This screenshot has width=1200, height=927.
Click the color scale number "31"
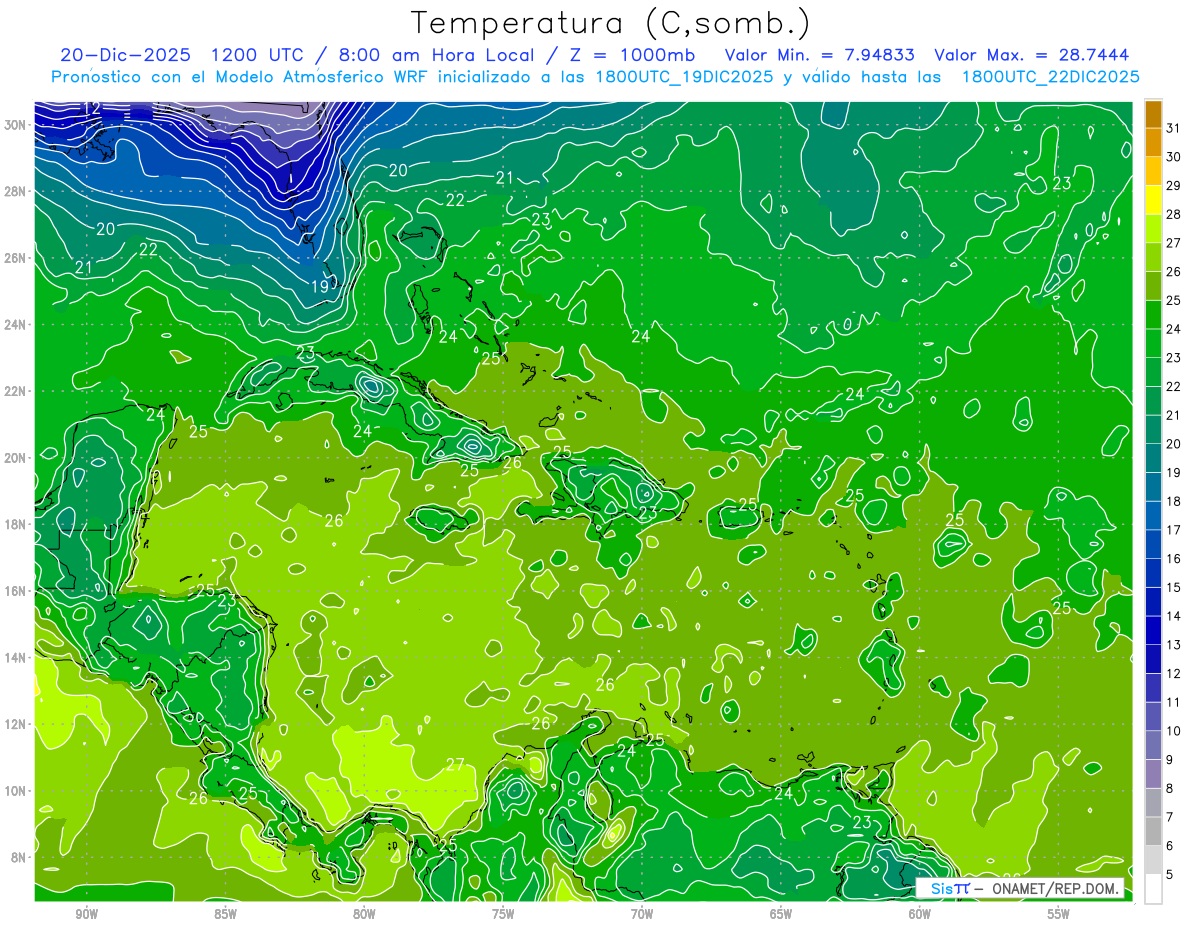point(1174,127)
